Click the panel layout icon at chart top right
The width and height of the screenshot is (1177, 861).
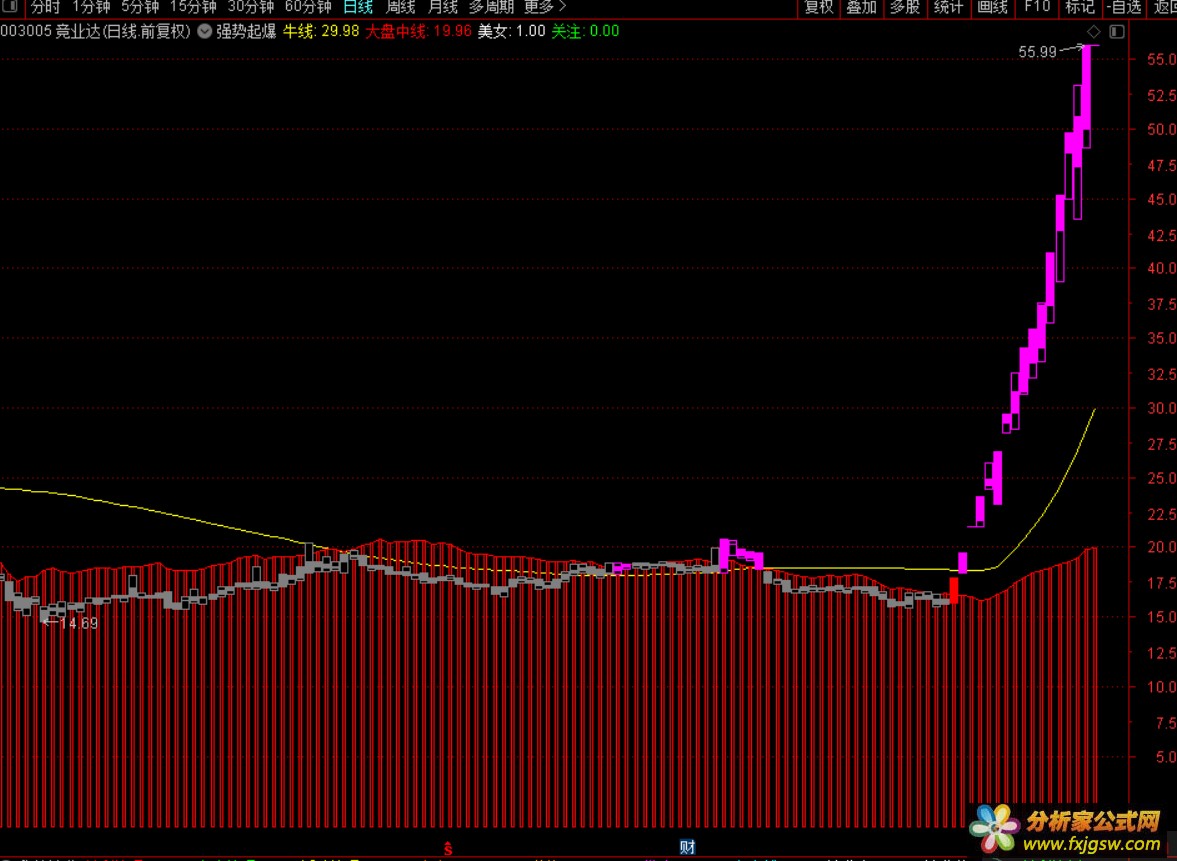(1117, 32)
